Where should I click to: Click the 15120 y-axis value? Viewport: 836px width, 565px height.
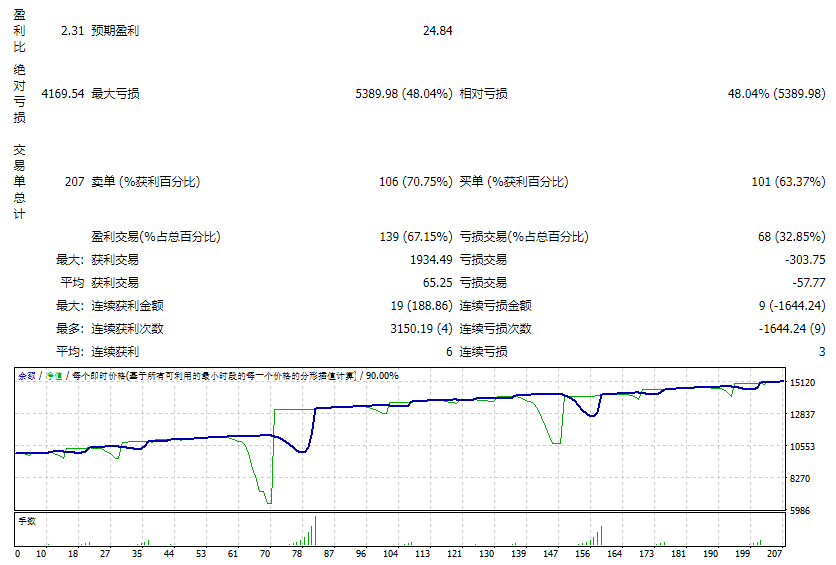[x=802, y=383]
